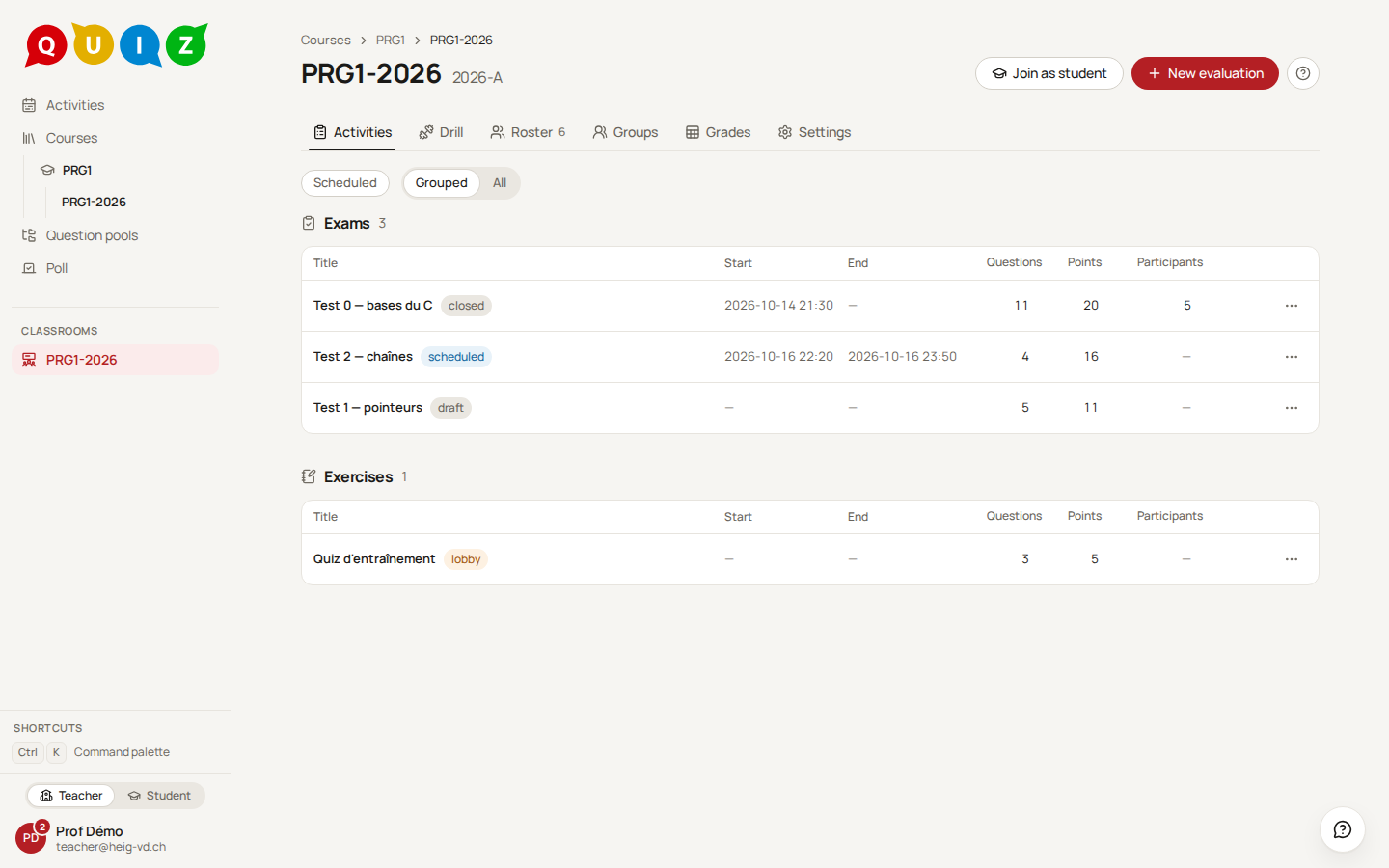This screenshot has width=1389, height=868.
Task: Click PRG1 breadcrumb link
Action: [x=390, y=40]
